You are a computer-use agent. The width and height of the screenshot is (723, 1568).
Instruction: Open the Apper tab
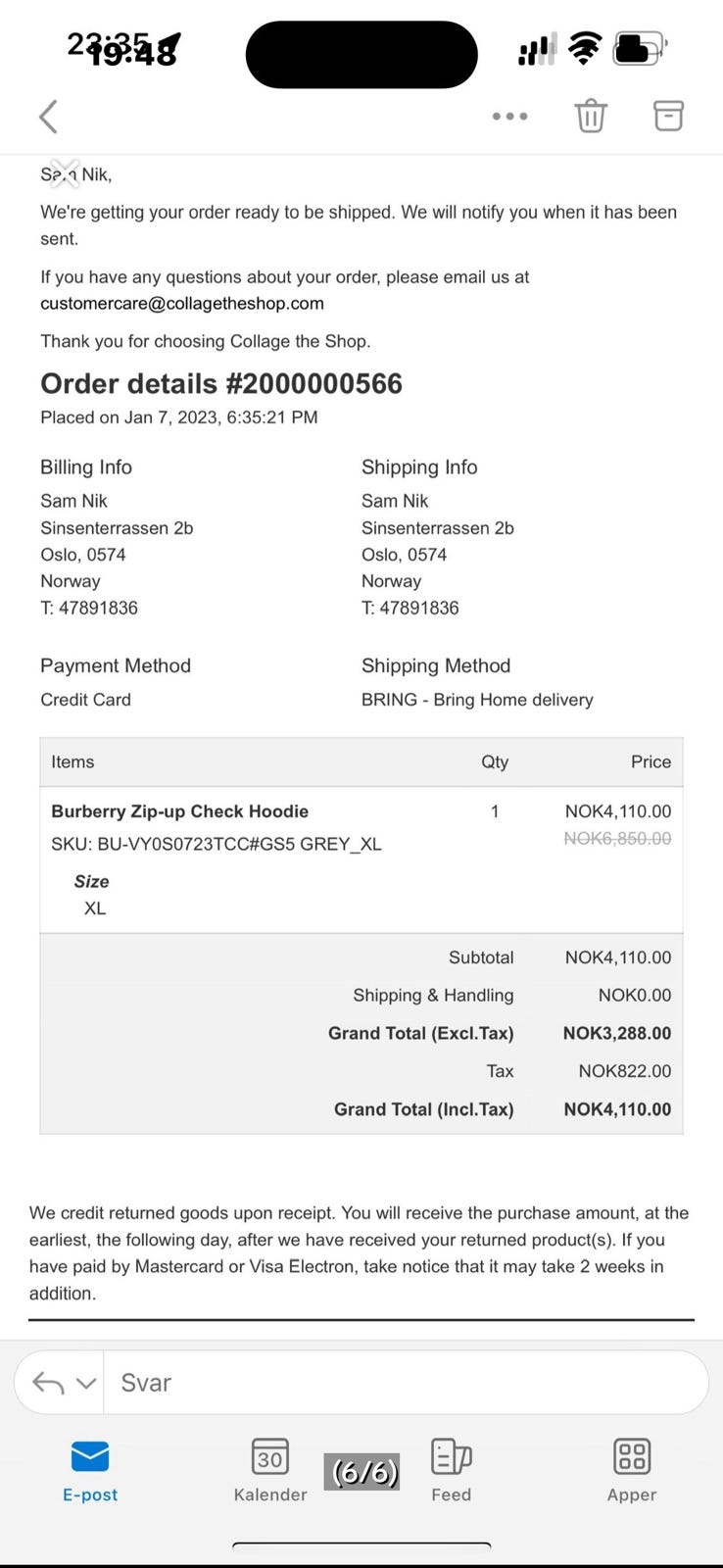pyautogui.click(x=632, y=1470)
